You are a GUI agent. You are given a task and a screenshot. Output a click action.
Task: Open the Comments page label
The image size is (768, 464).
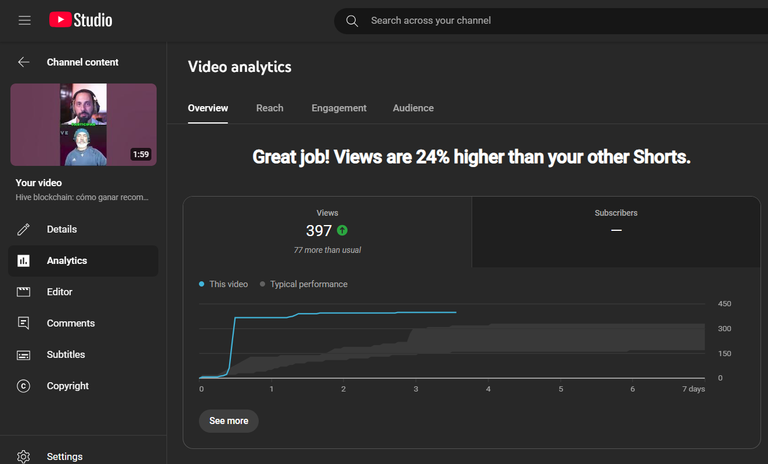click(71, 323)
